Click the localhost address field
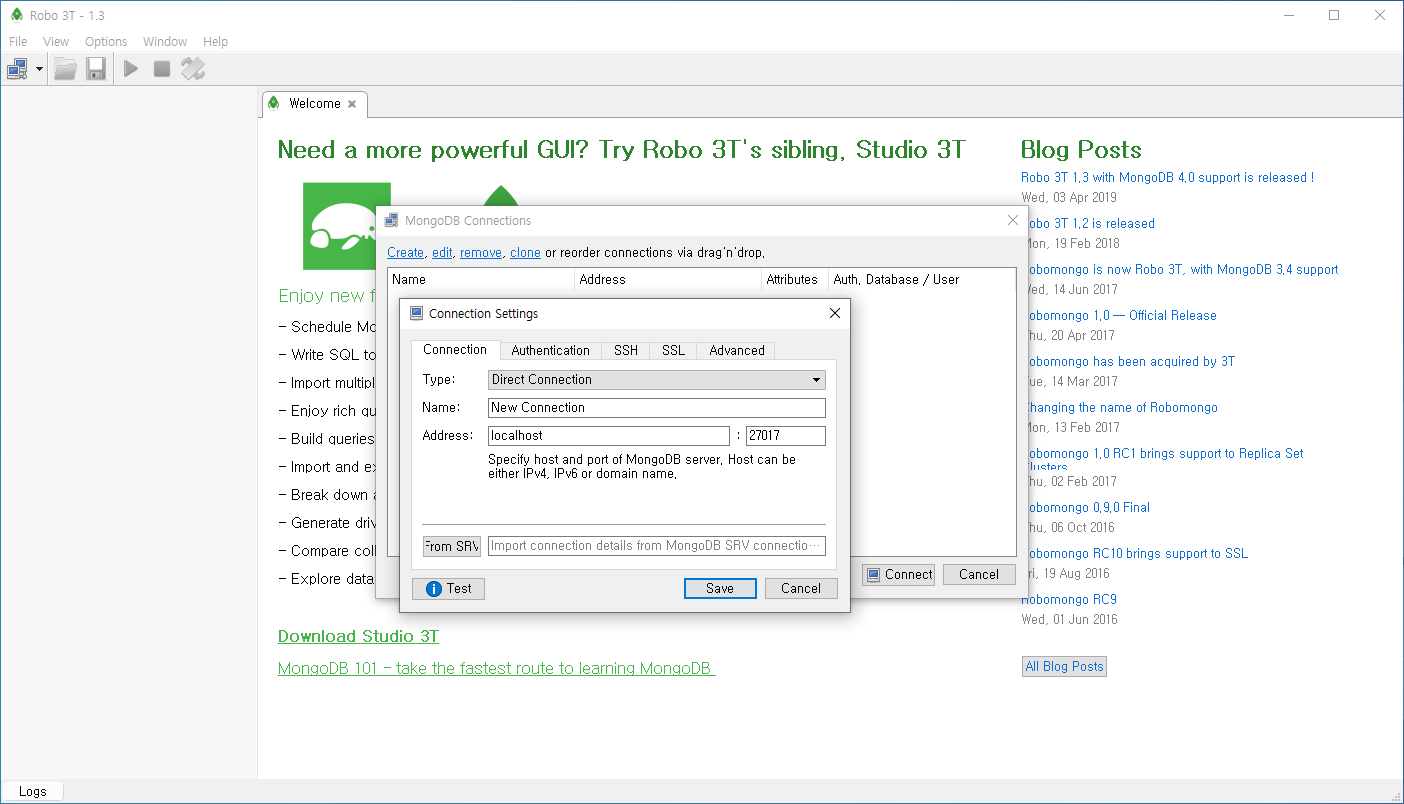 tap(609, 436)
